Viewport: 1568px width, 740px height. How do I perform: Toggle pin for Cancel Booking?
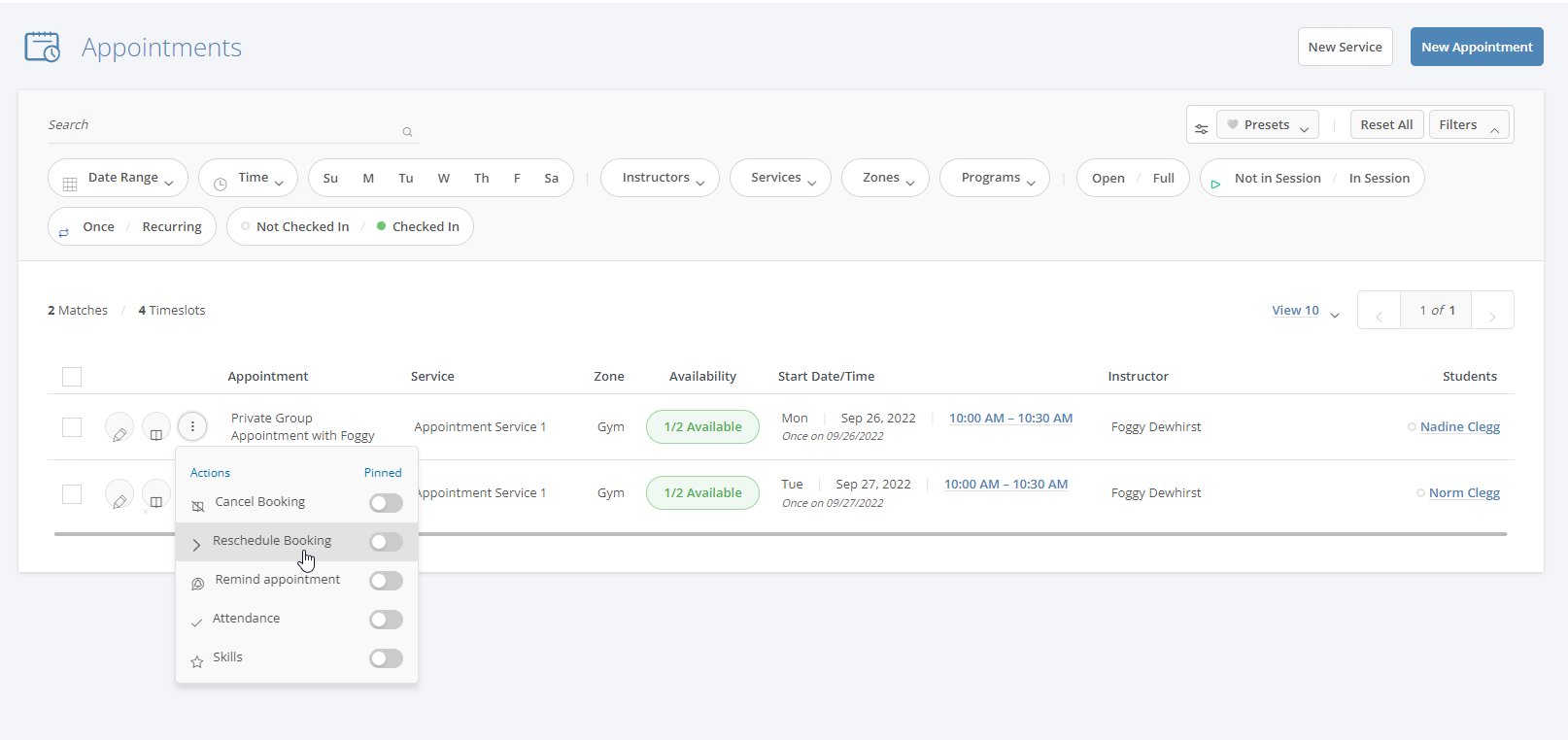[x=386, y=503]
